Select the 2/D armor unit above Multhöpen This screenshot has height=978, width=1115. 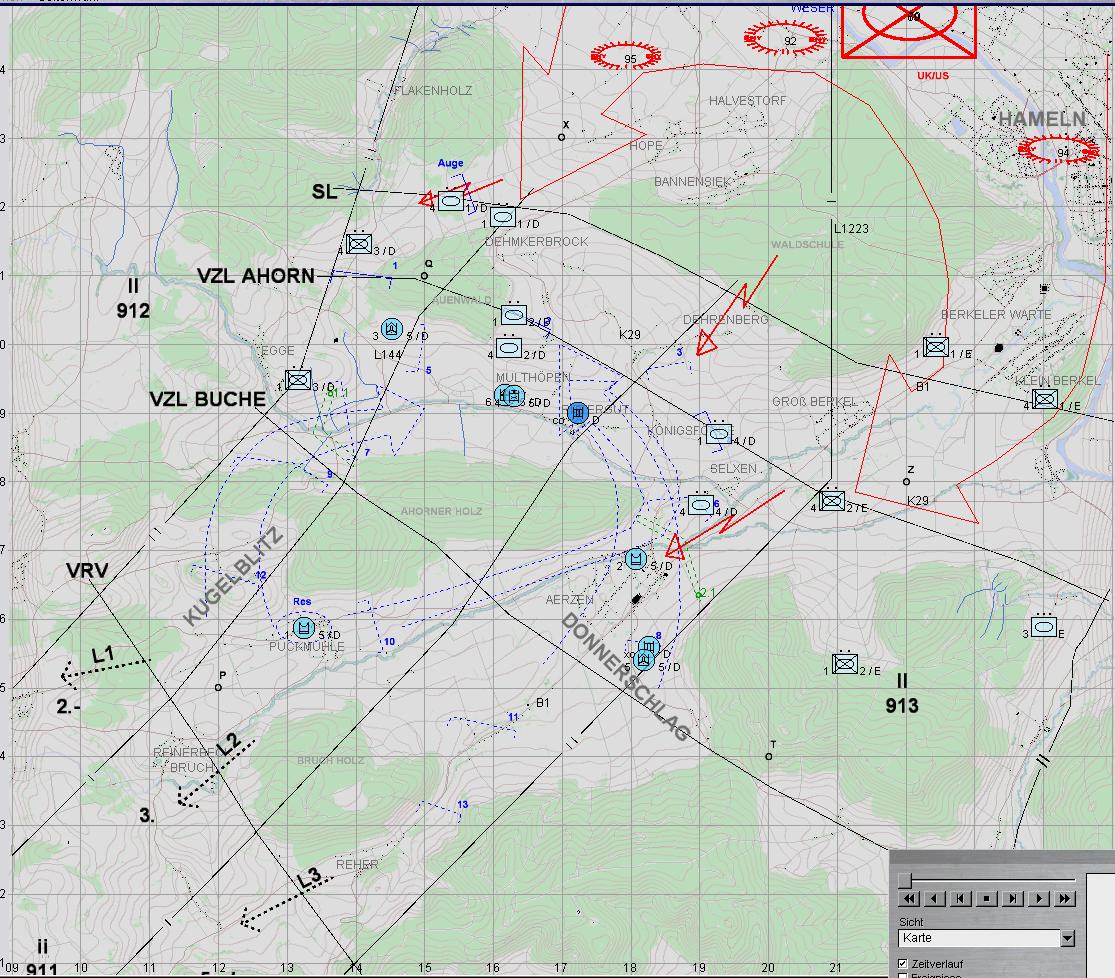[508, 348]
